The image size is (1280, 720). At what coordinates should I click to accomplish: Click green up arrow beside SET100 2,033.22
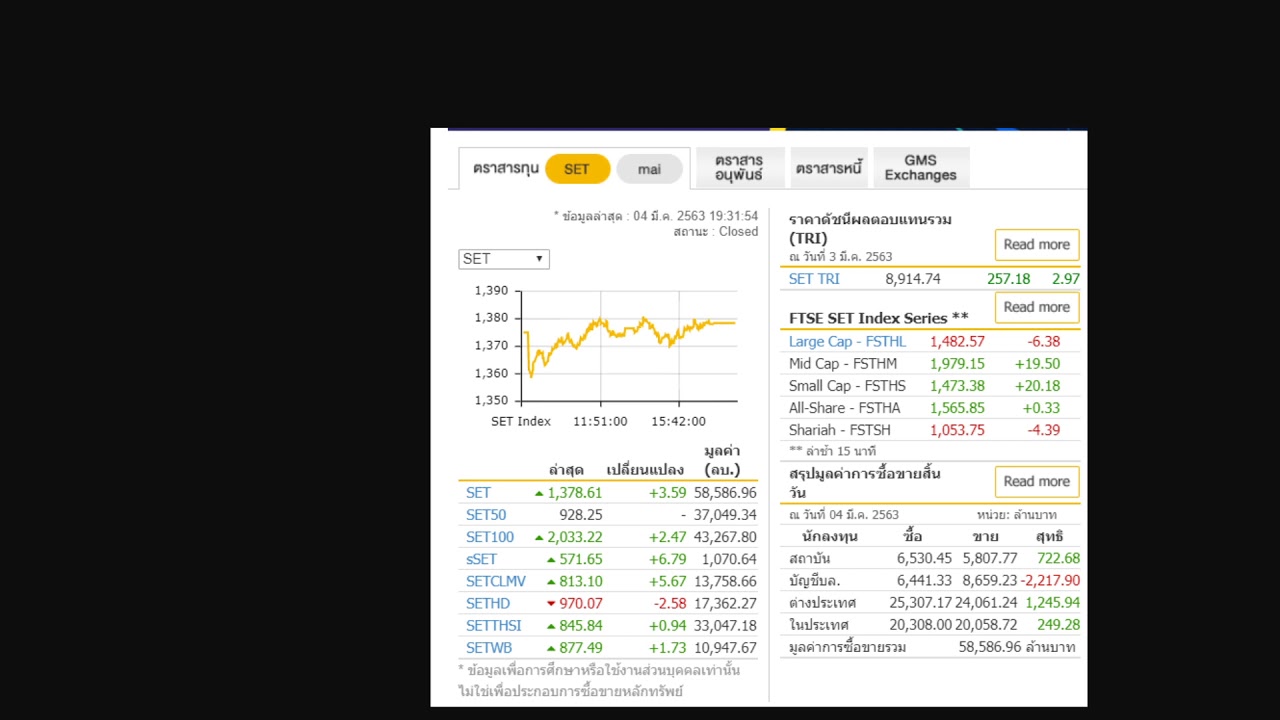[x=539, y=537]
